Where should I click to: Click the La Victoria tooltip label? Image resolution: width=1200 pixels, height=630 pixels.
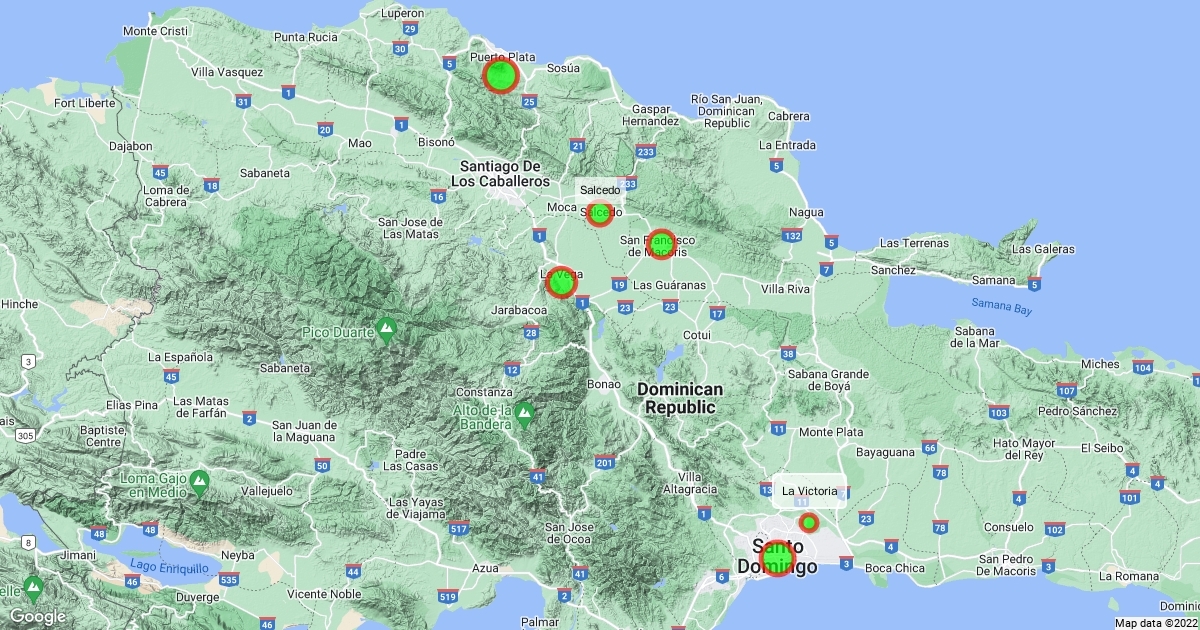(x=810, y=491)
